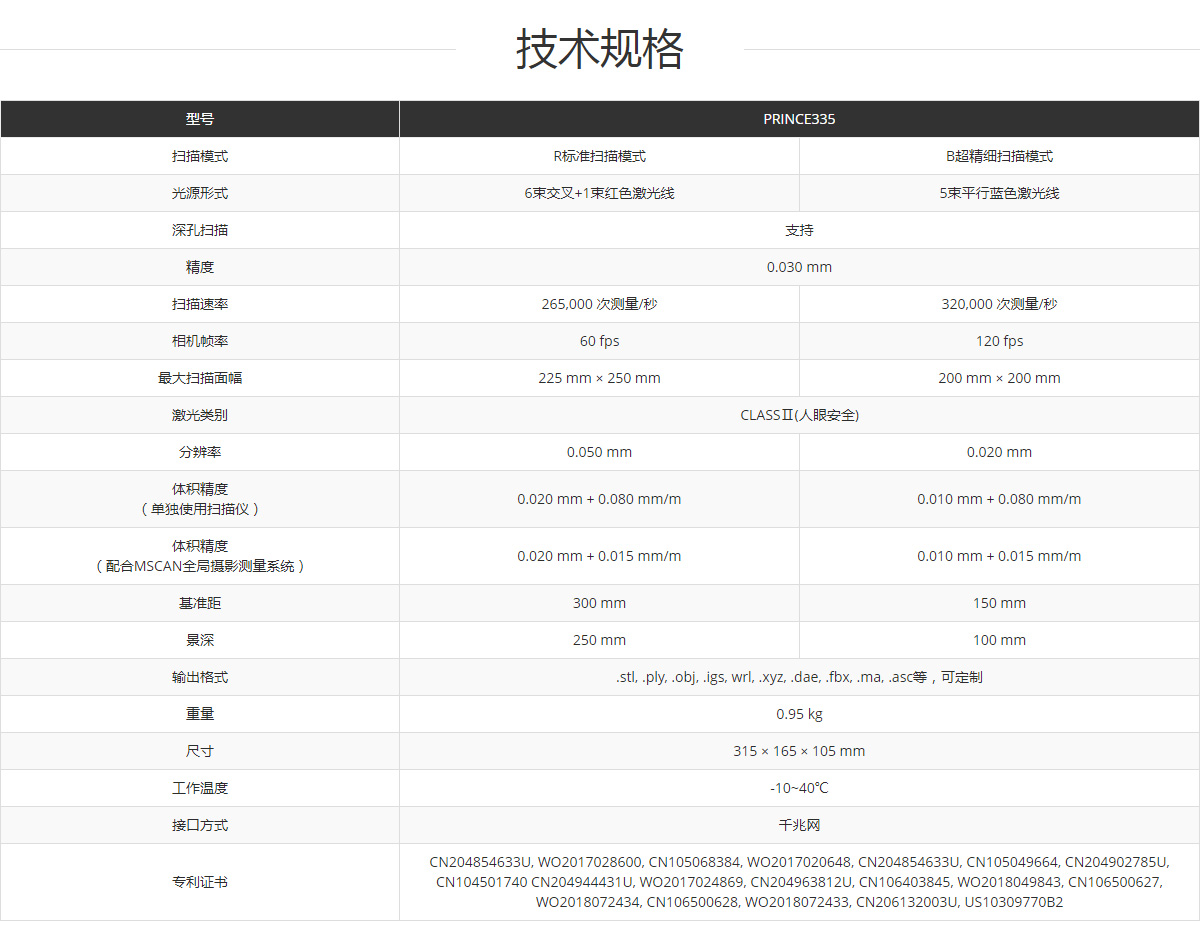This screenshot has width=1200, height=926.
Task: Click the 千兆网 interface value
Action: [799, 825]
